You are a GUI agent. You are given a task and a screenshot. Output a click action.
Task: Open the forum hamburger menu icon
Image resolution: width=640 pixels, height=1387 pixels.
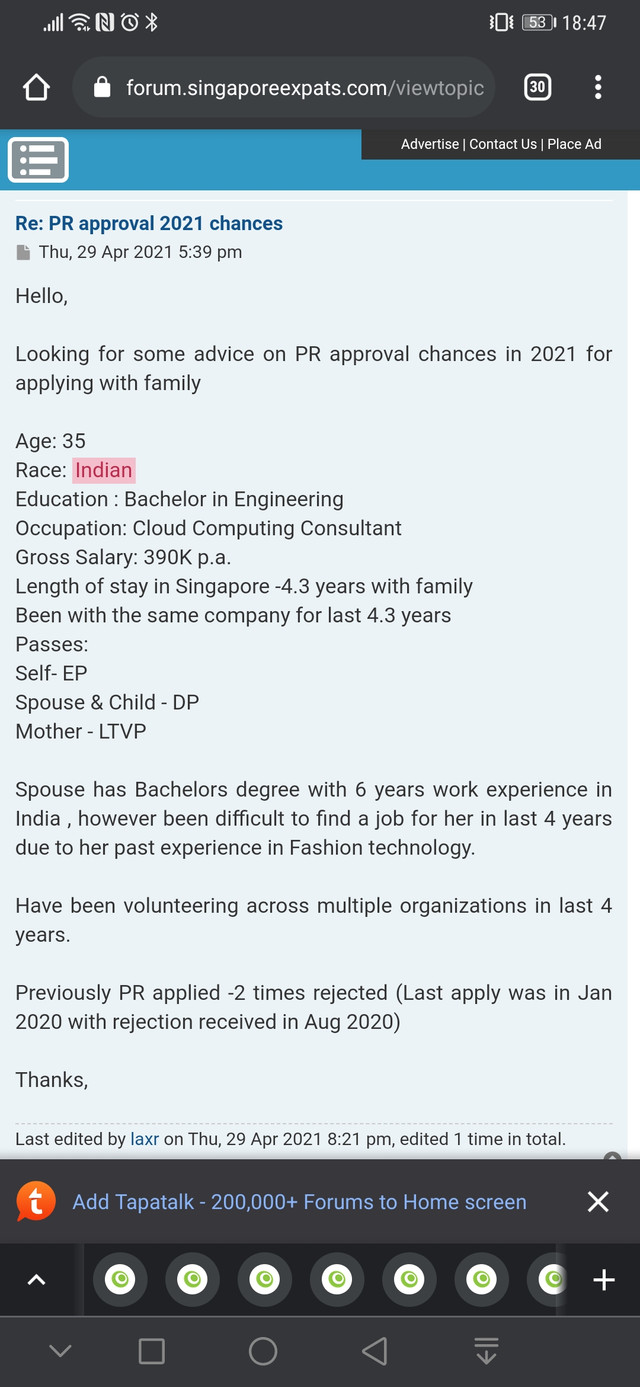point(38,160)
